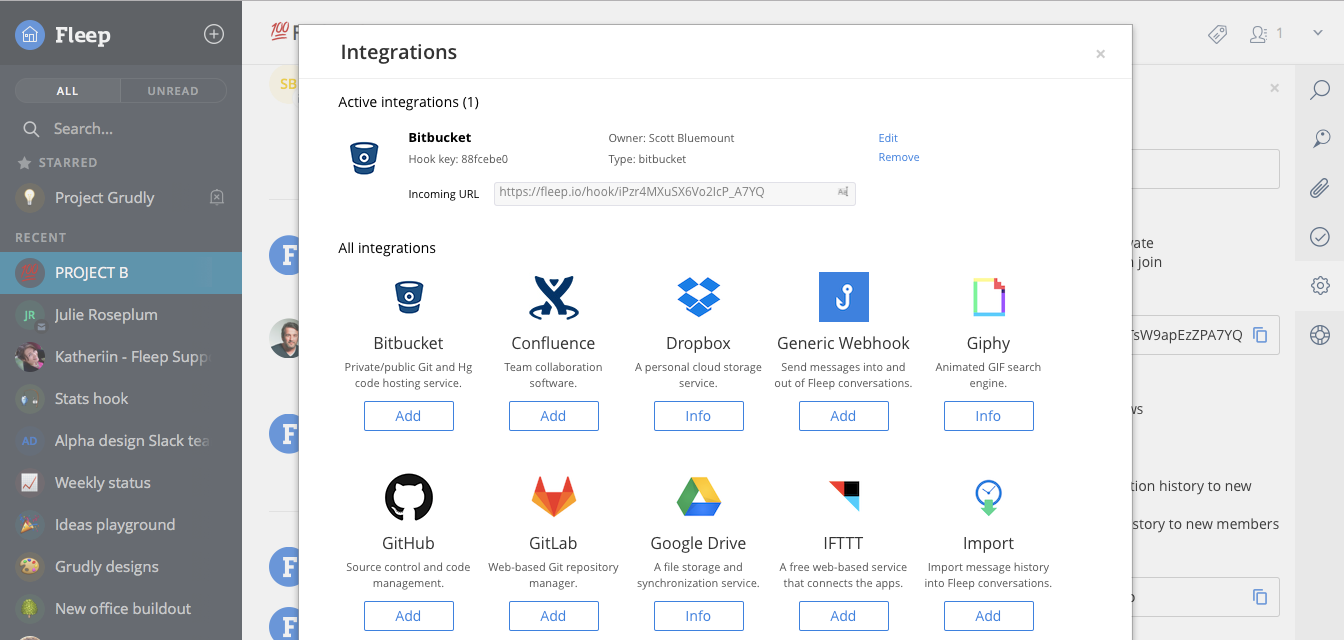Click the Confluence logo
Image resolution: width=1344 pixels, height=640 pixels.
tap(553, 297)
